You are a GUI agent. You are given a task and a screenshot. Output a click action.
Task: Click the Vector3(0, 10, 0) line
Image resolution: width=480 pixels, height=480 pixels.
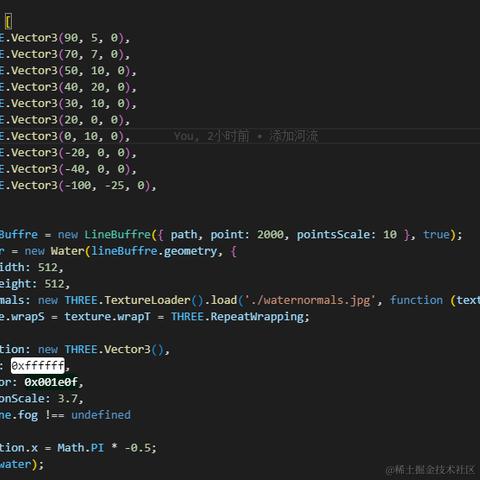click(65, 136)
